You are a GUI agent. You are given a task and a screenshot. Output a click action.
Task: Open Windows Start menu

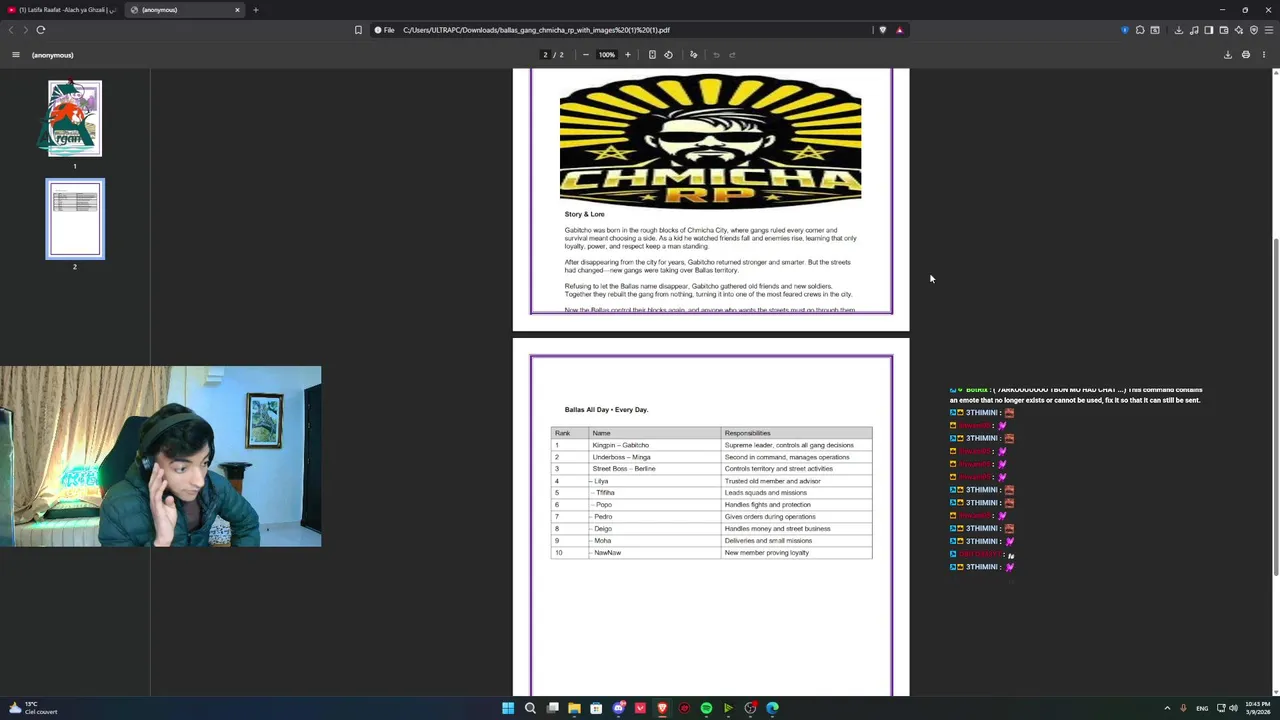[508, 708]
